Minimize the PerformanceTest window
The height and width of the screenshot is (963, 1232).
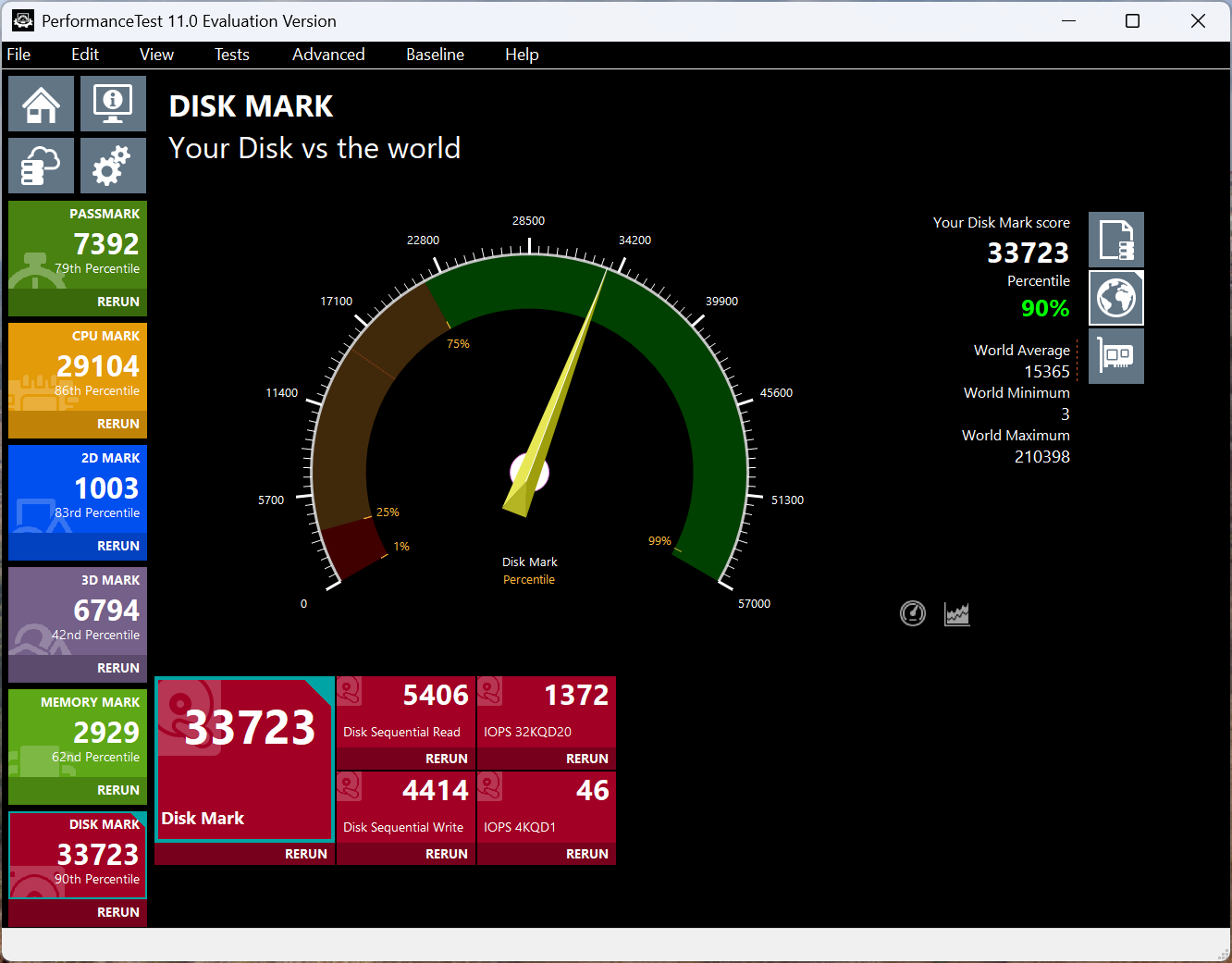pyautogui.click(x=1069, y=20)
